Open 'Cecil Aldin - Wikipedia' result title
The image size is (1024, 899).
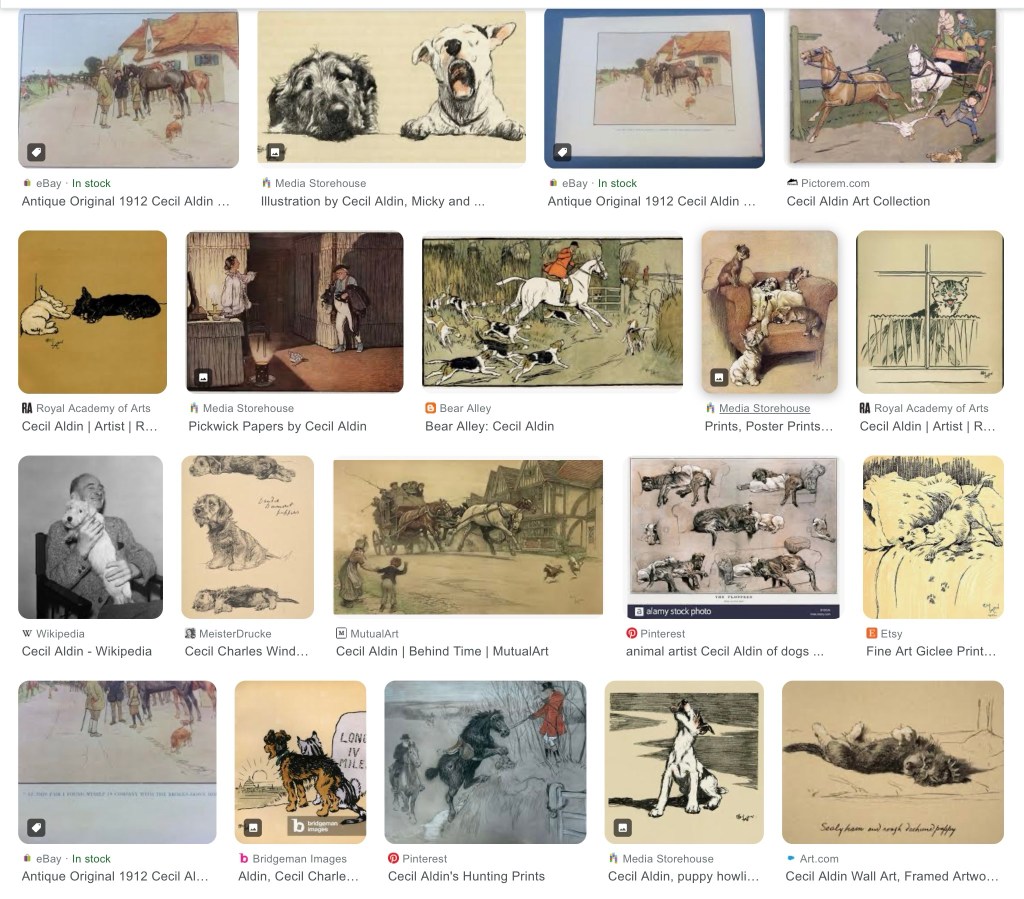[x=87, y=651]
